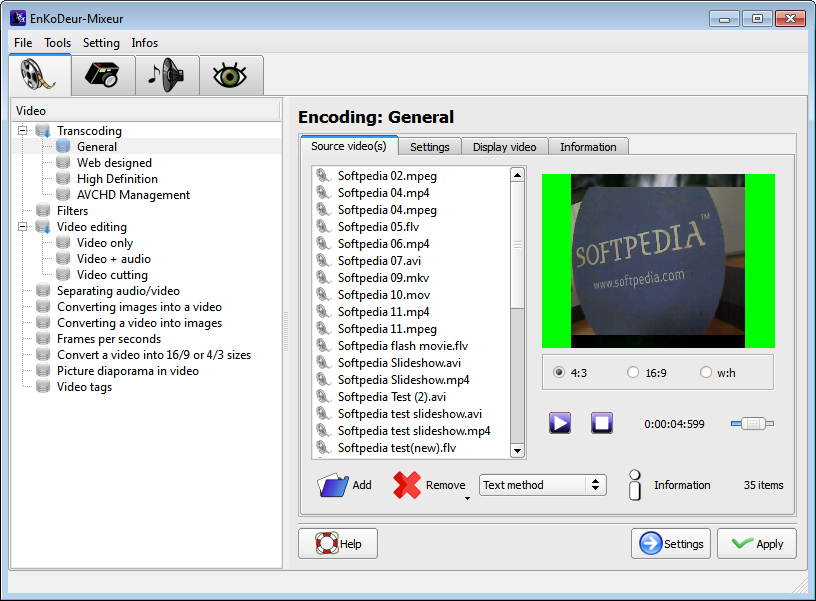Open the Audio section speaker tab
This screenshot has height=601, width=816.
point(167,75)
